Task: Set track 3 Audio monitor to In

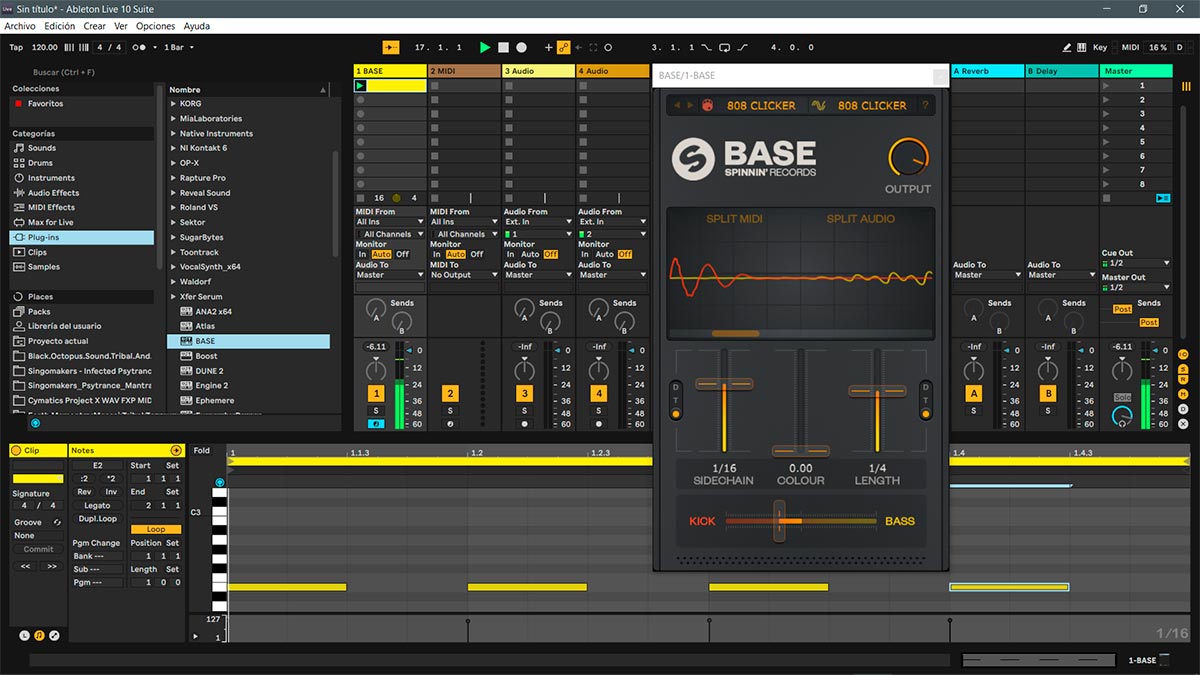Action: tap(510, 254)
